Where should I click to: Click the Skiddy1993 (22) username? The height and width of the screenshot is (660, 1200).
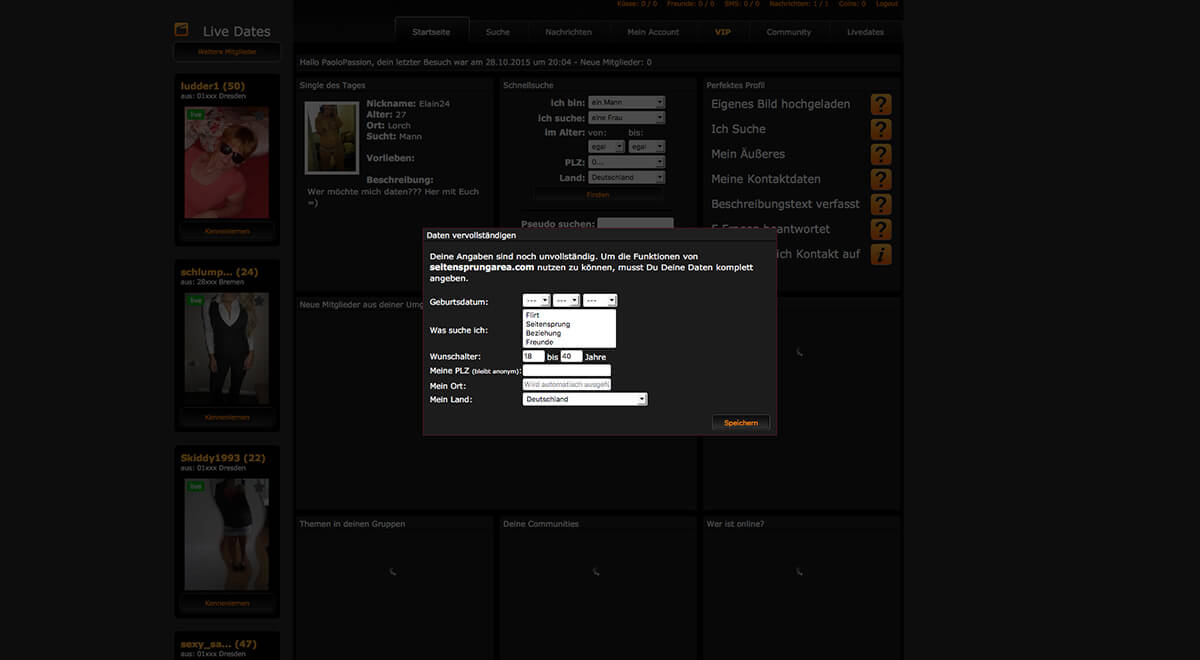(x=223, y=458)
